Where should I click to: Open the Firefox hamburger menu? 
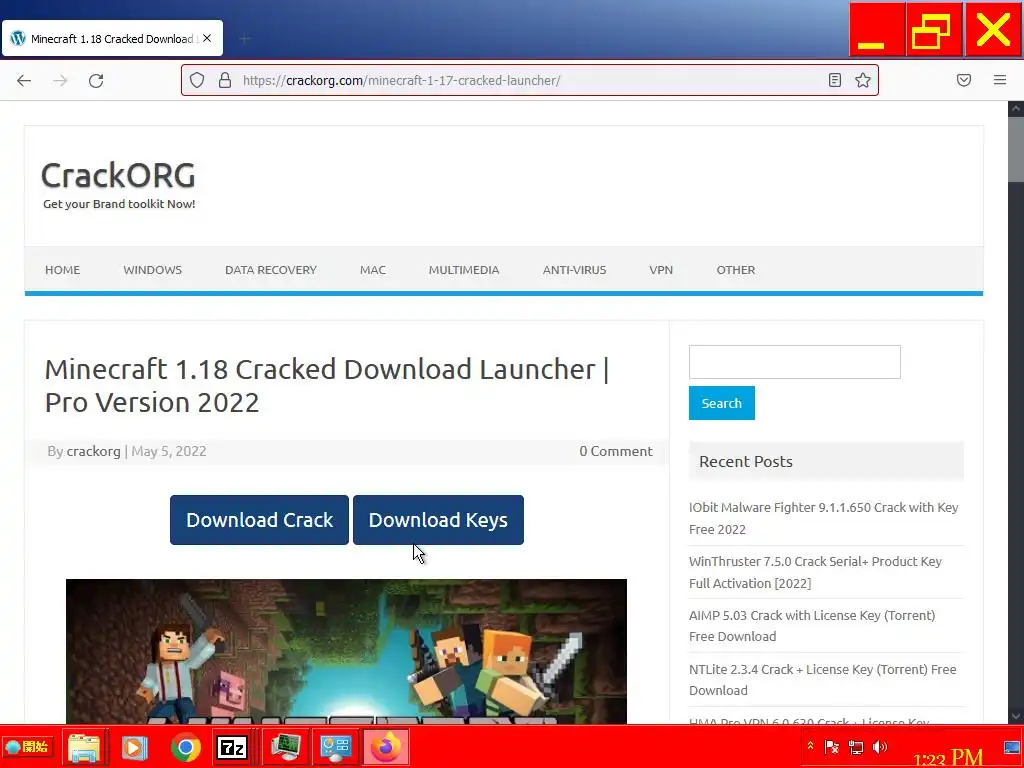click(x=1000, y=80)
